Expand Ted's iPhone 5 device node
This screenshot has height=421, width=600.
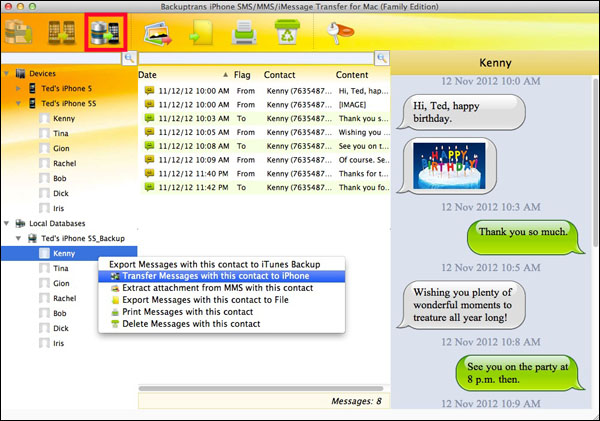tap(18, 88)
